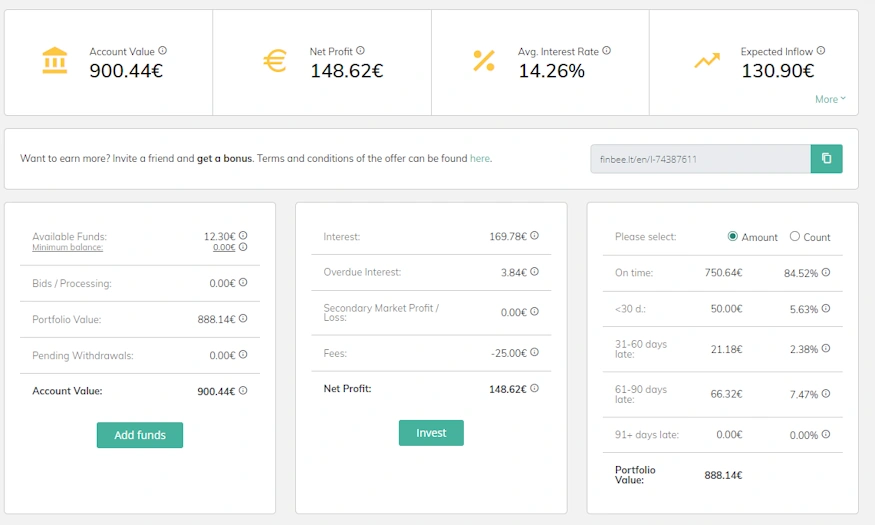Open the offer terms 'here' link
This screenshot has height=525, width=875.
[479, 158]
